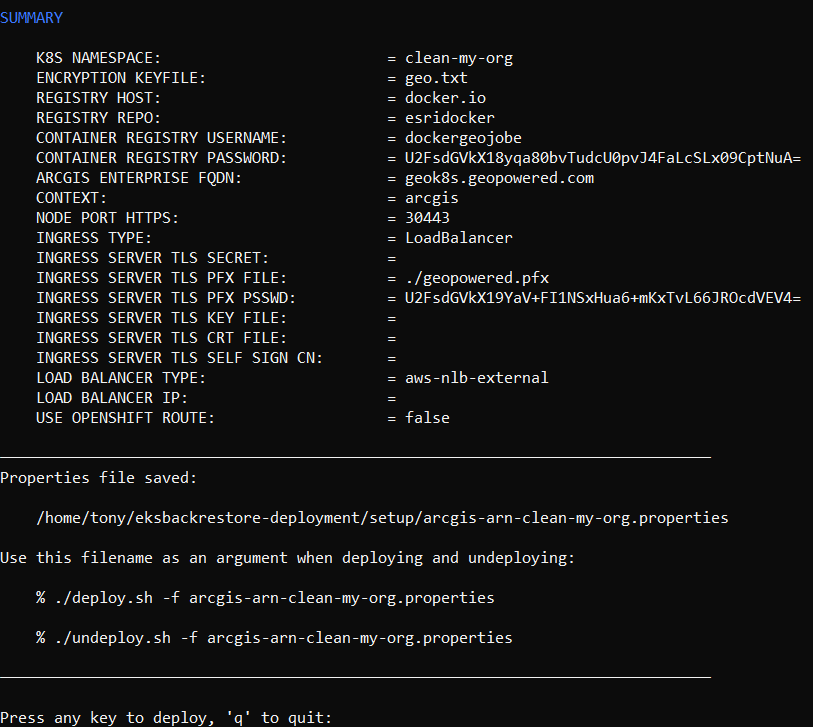Viewport: 813px width, 727px height.
Task: Select the 'USE OPENSHIFT ROUTE:' label
Action: [x=125, y=418]
